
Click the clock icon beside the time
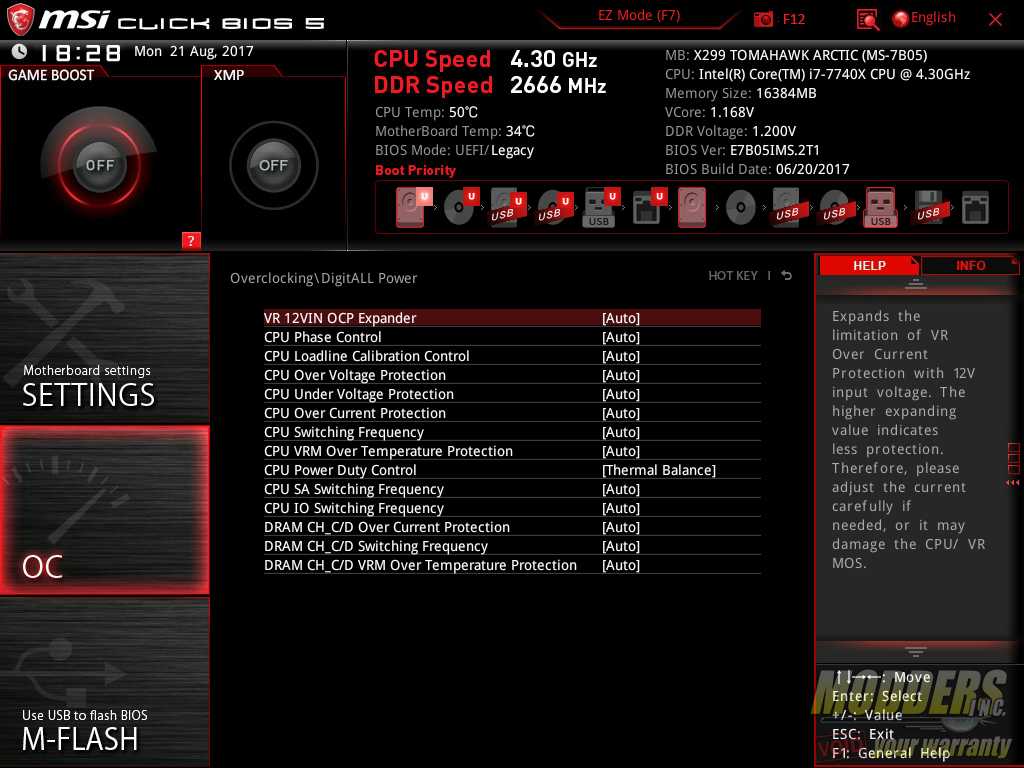[x=20, y=52]
